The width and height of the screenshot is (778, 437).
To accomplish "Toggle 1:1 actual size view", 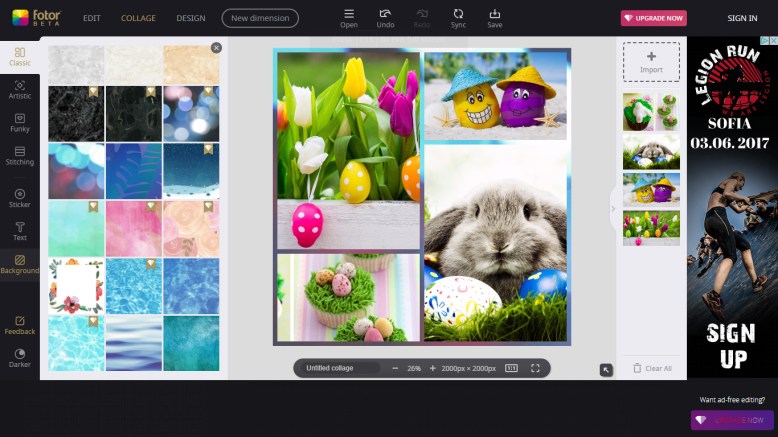I will [x=512, y=368].
